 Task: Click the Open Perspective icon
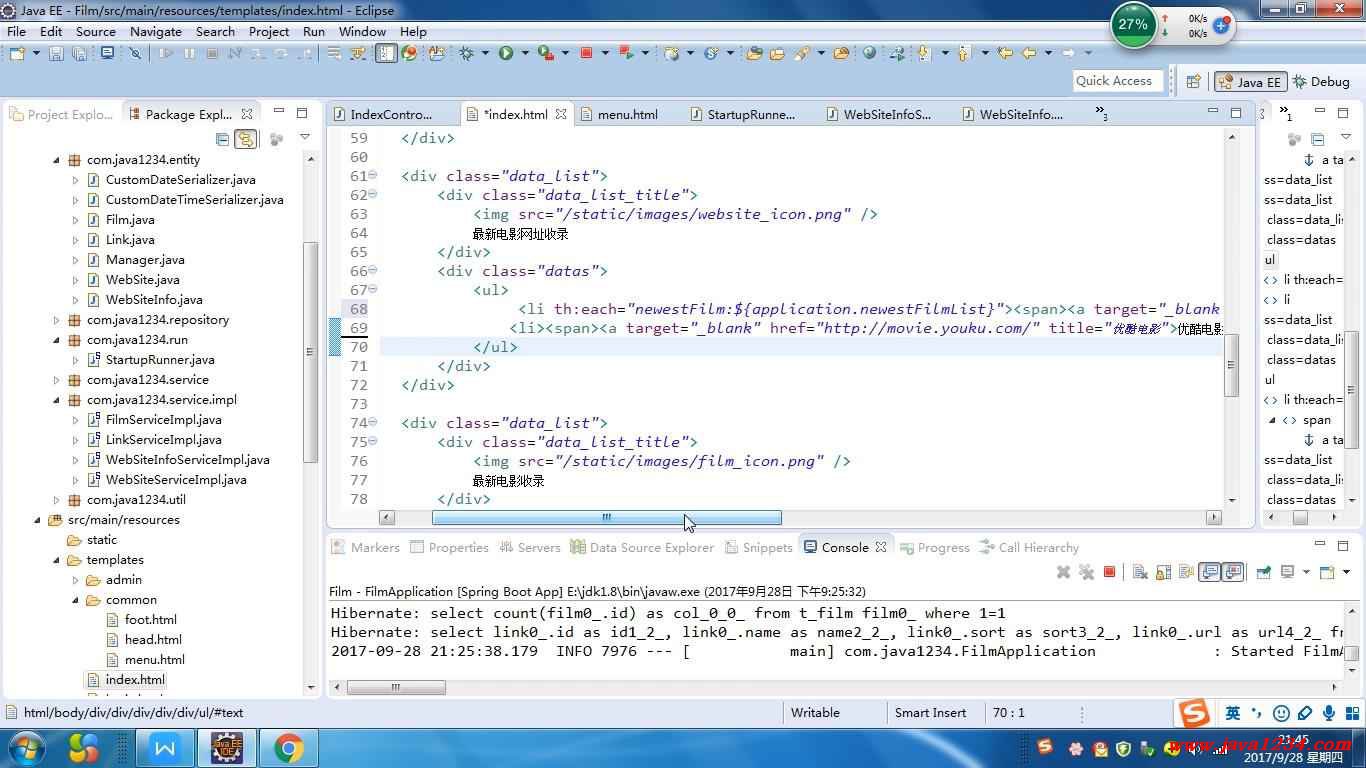click(1193, 82)
